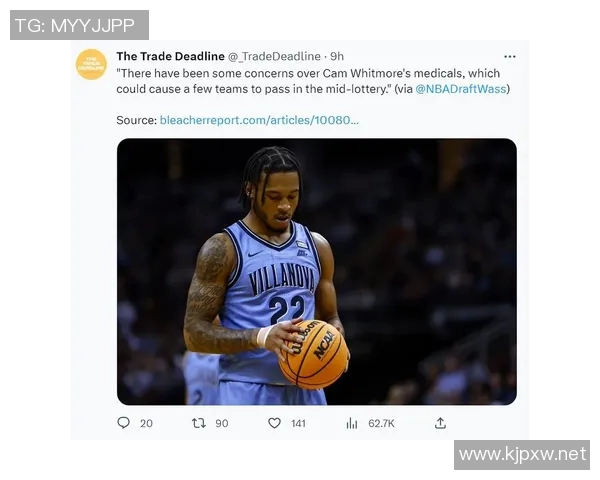Image resolution: width=600 pixels, height=480 pixels.
Task: Click the www.kjpxw.net watermark
Action: 522,455
